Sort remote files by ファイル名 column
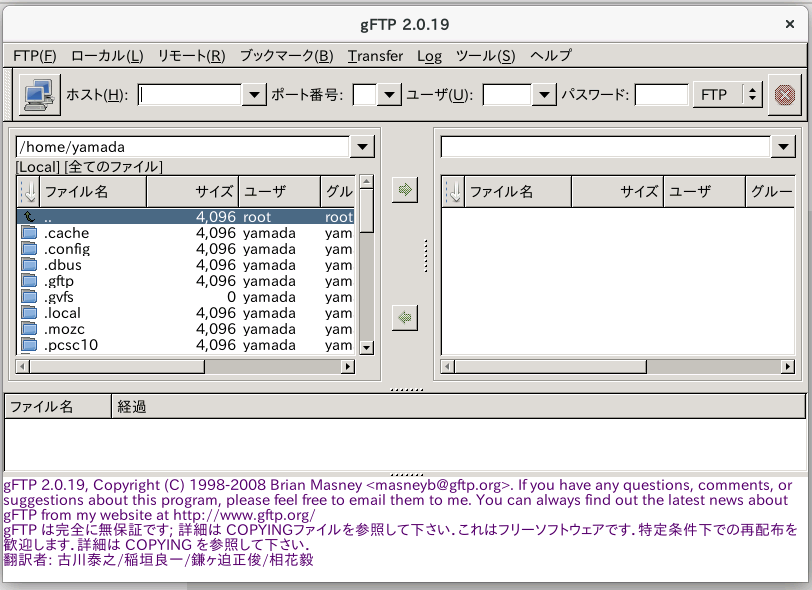This screenshot has width=812, height=590. coord(518,192)
